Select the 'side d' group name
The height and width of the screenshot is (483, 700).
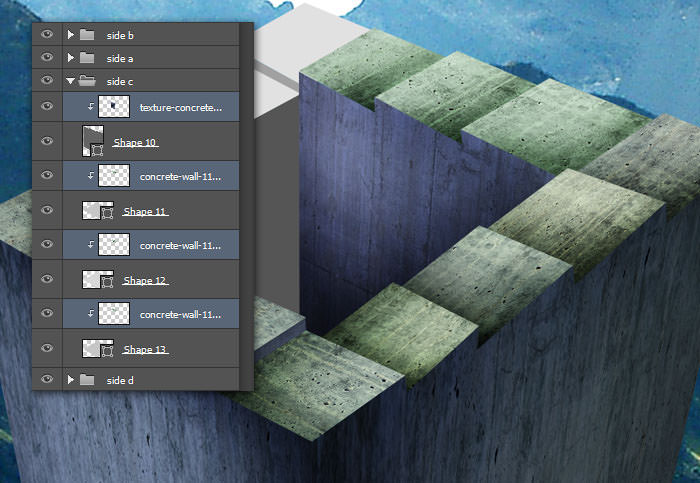click(x=120, y=380)
